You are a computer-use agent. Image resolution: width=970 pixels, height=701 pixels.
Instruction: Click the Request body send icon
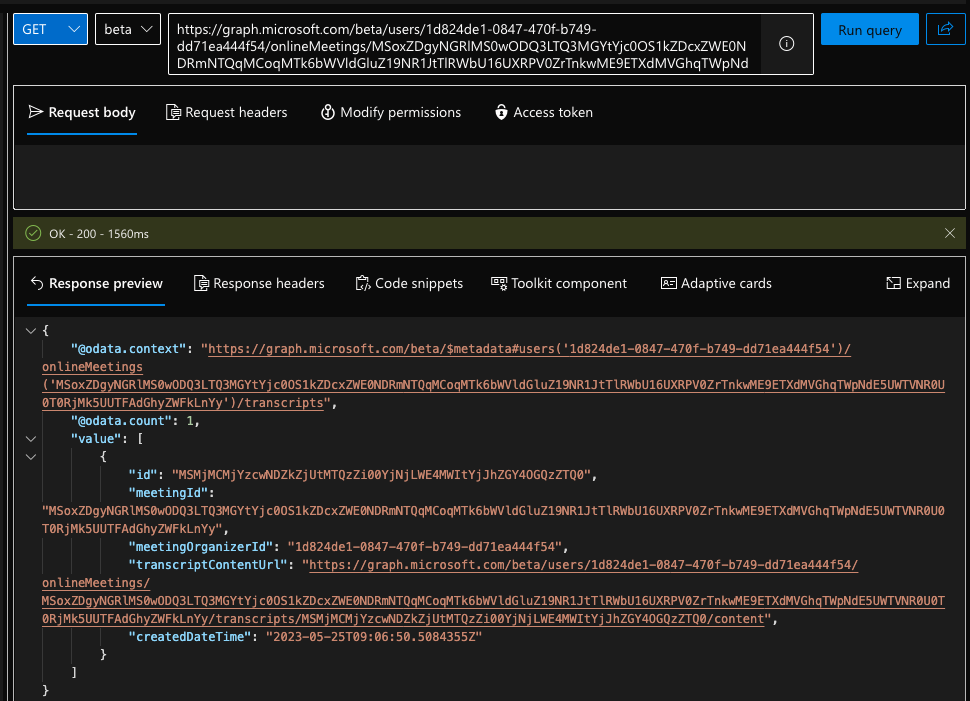[x=36, y=112]
